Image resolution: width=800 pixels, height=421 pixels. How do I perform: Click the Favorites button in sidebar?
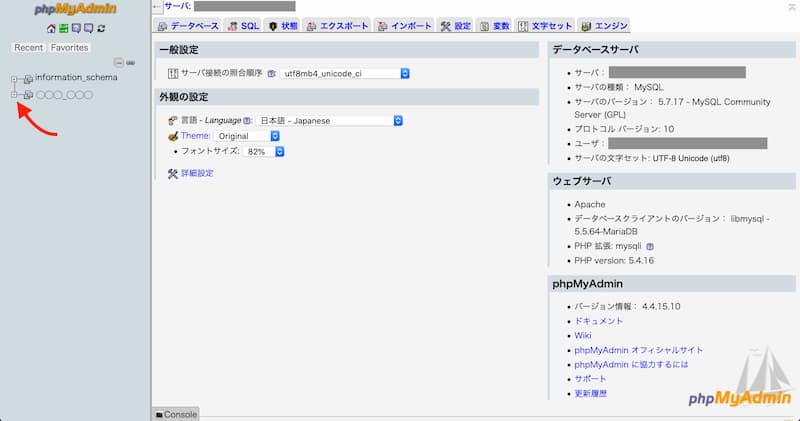coord(69,47)
